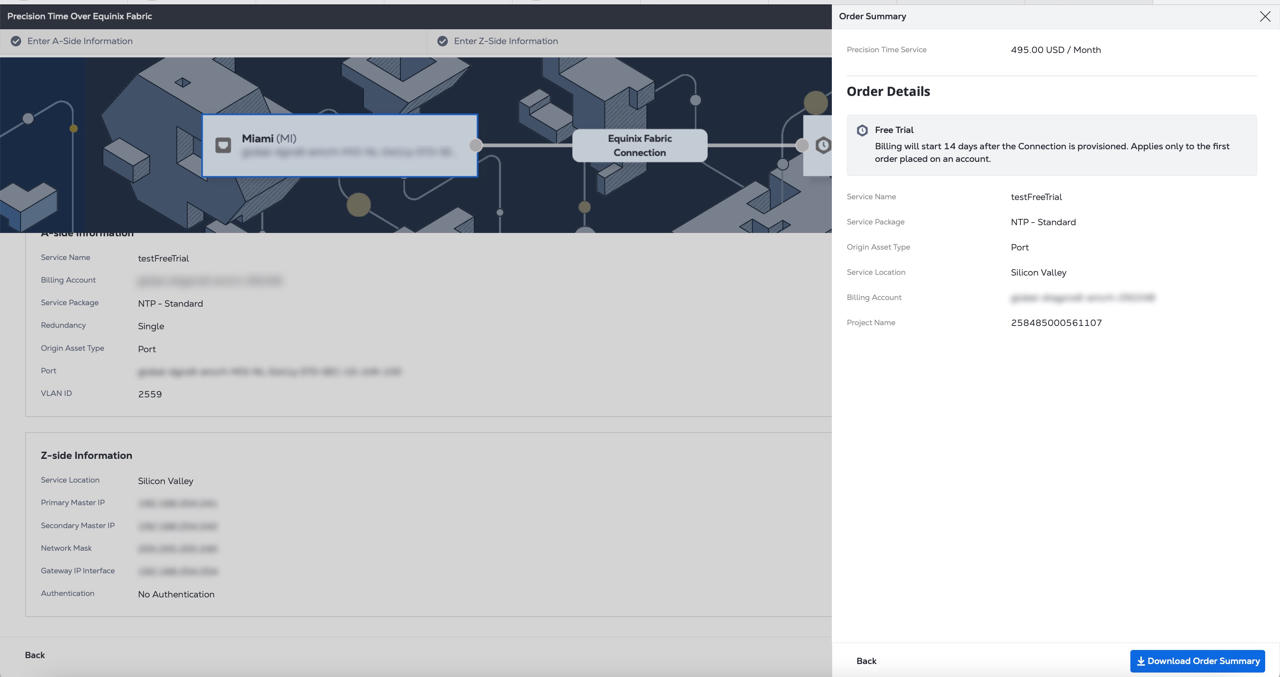The height and width of the screenshot is (677, 1280).
Task: Click the Free Trial billing notice text
Action: pyautogui.click(x=1052, y=152)
